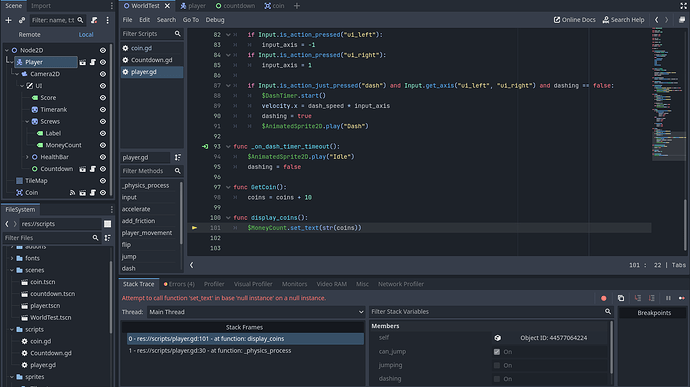Hide the Score label node
The width and height of the screenshot is (690, 387).
click(103, 98)
